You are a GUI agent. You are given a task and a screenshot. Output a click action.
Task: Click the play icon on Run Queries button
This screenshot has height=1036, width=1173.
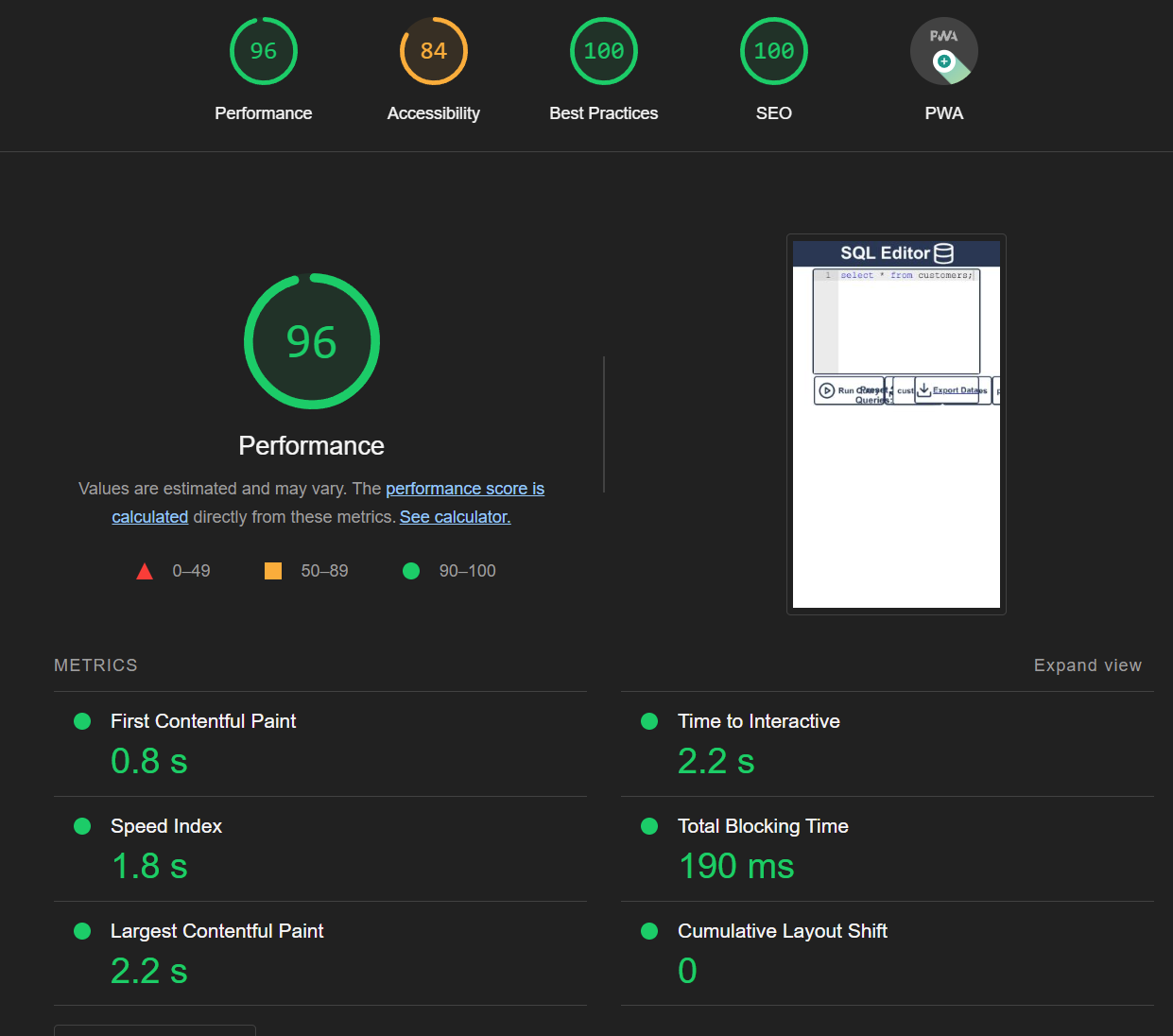(827, 389)
